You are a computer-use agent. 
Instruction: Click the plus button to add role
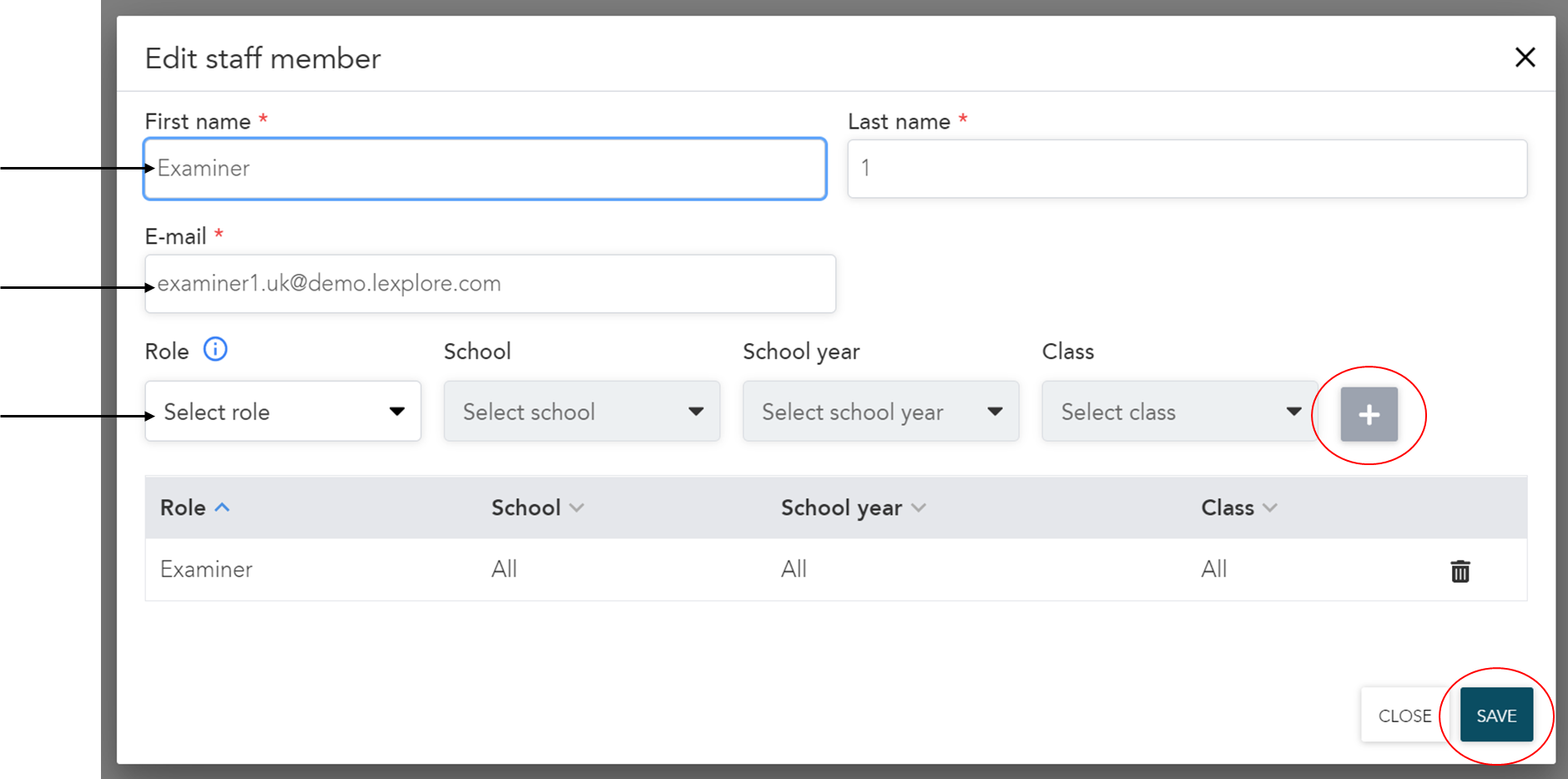pos(1369,414)
